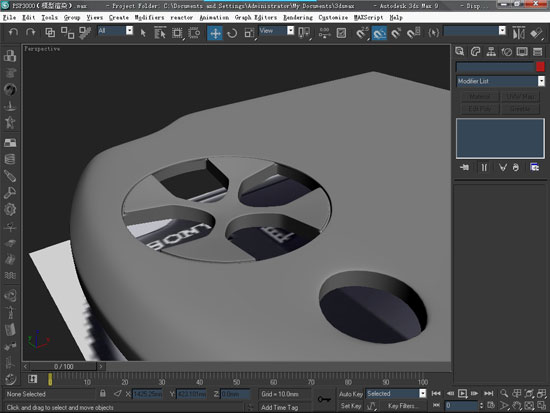Viewport: 550px width, 413px height.
Task: Activate the Select and Link tool
Action: 50,33
